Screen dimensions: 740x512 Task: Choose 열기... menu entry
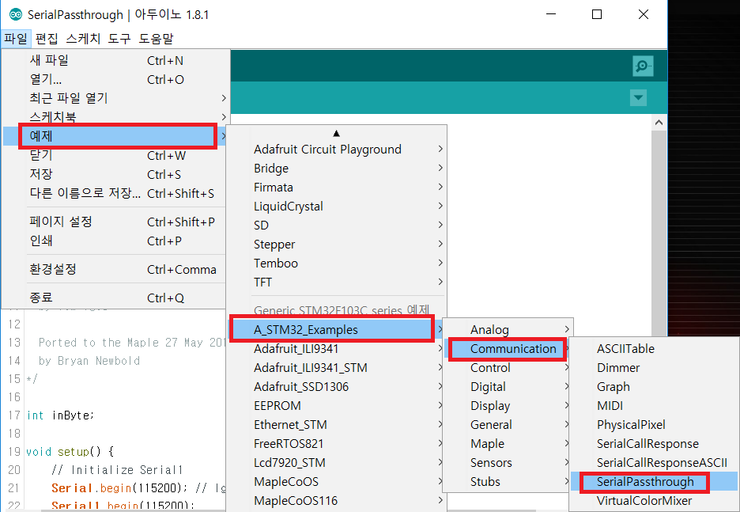point(116,79)
